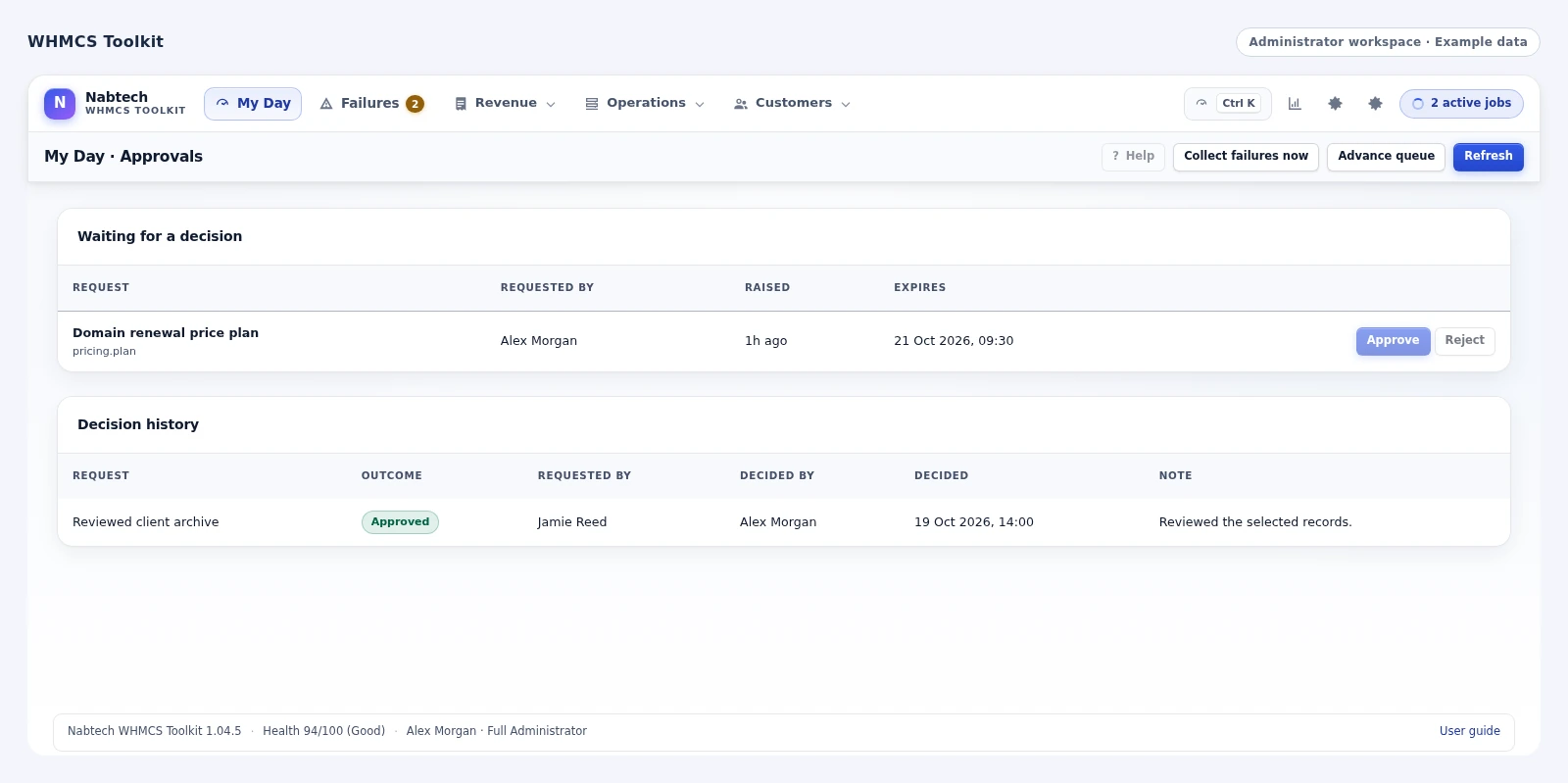Reject the Domain renewal price plan request
Viewport: 1568px width, 783px height.
tap(1464, 341)
